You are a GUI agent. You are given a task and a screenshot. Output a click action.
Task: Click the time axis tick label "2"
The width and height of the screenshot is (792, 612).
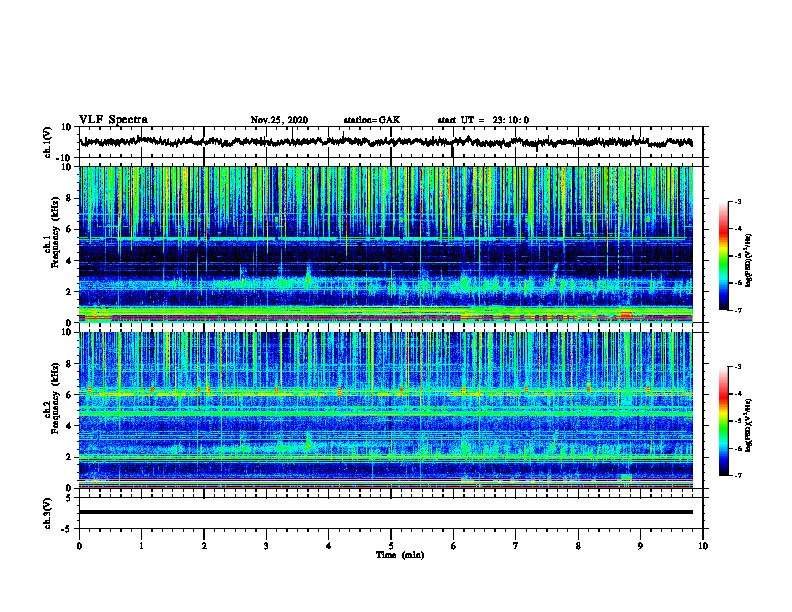pos(204,546)
